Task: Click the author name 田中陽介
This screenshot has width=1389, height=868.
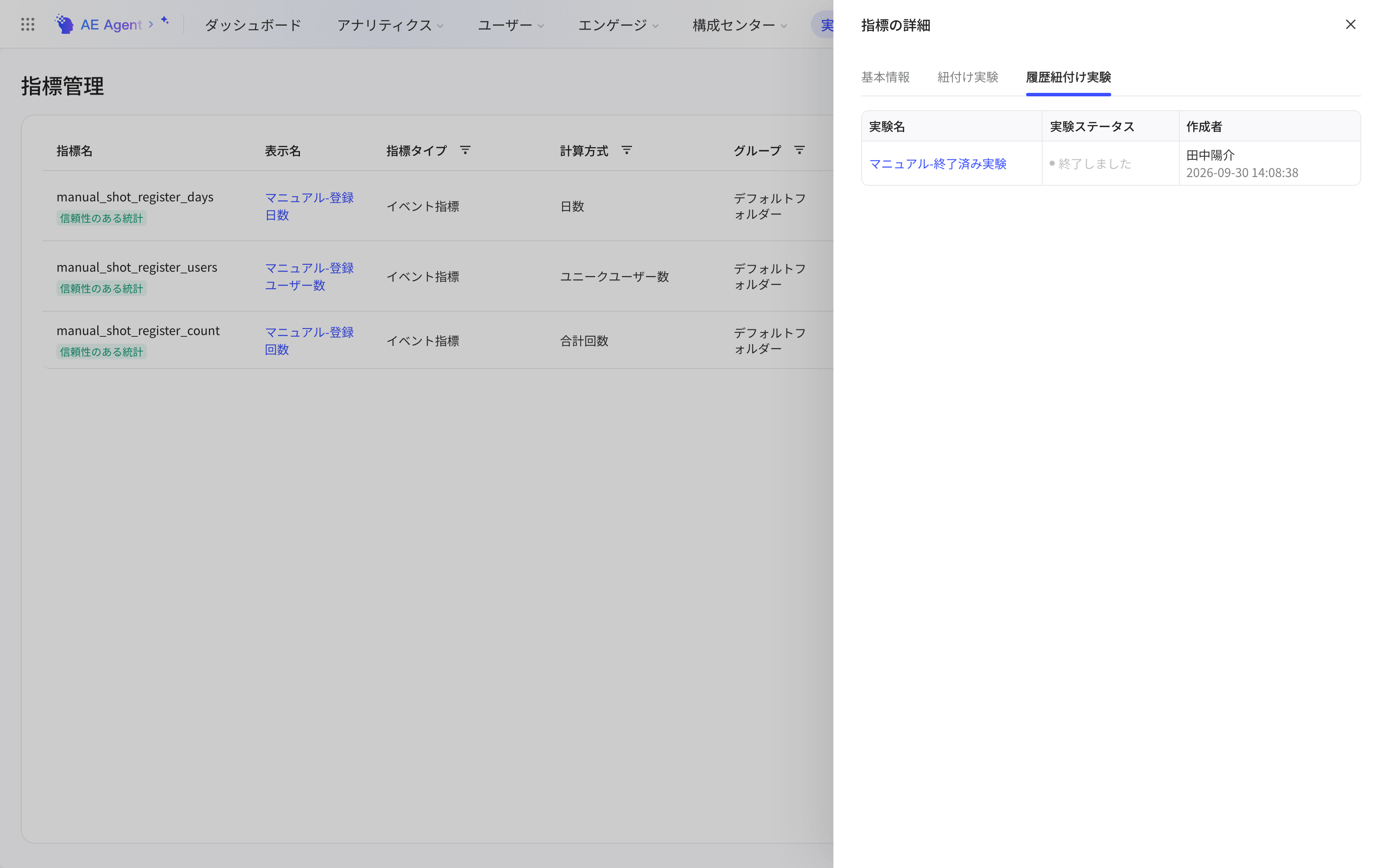Action: pos(1211,155)
